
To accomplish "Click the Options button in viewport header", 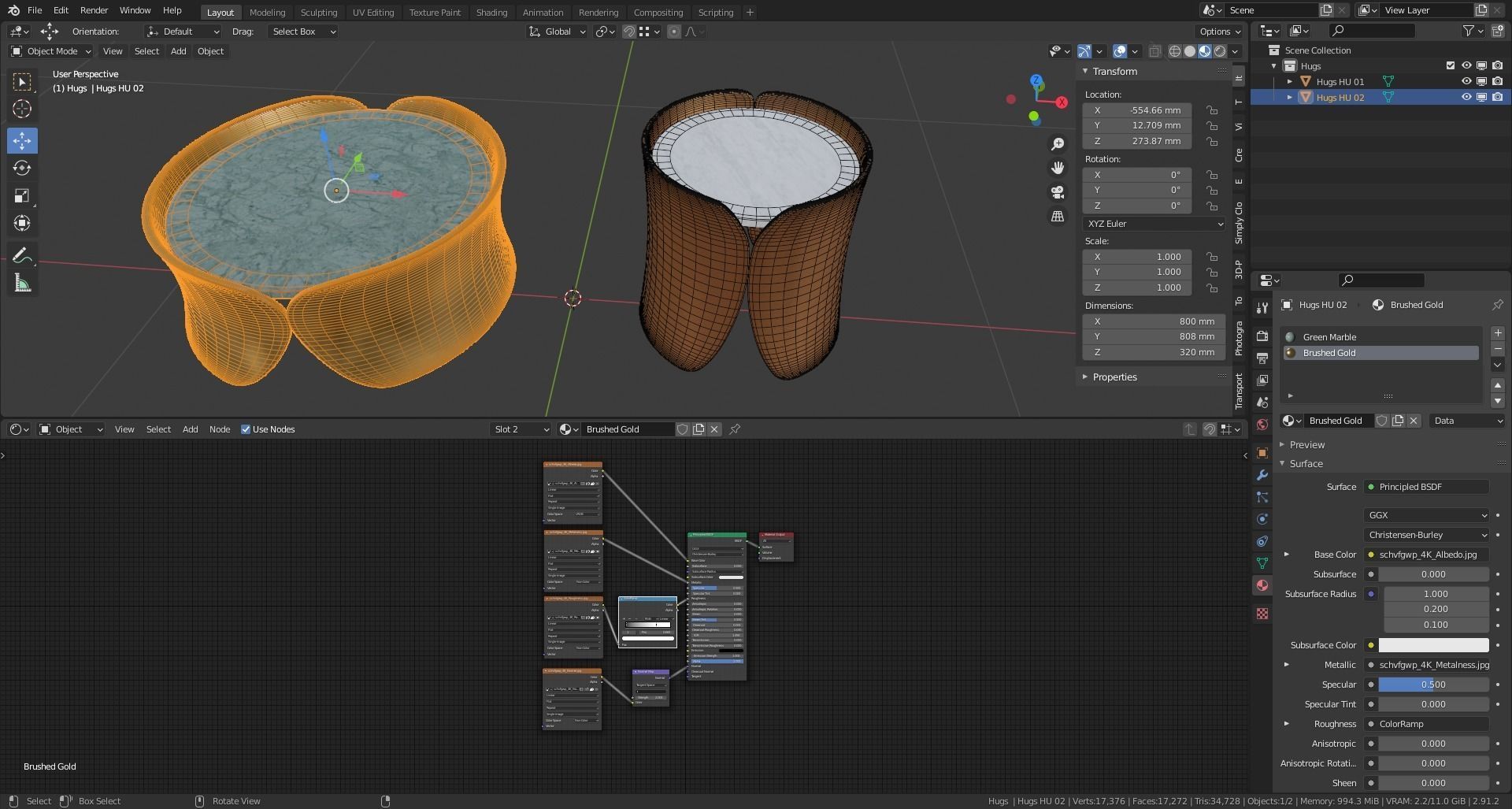I will tap(1220, 32).
